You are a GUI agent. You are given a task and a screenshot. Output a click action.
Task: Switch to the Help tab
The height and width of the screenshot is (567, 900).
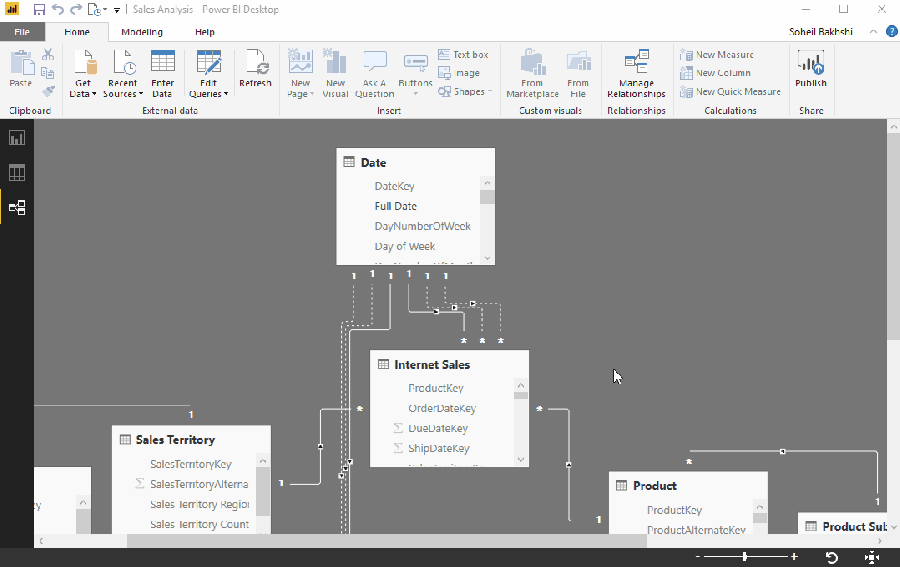coord(205,32)
